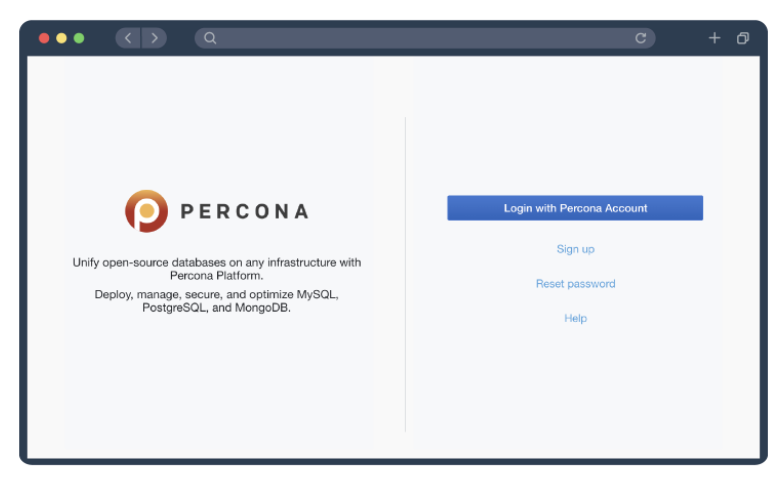Image resolution: width=780 pixels, height=480 pixels.
Task: Go forward with the browser forward arrow
Action: 154,38
